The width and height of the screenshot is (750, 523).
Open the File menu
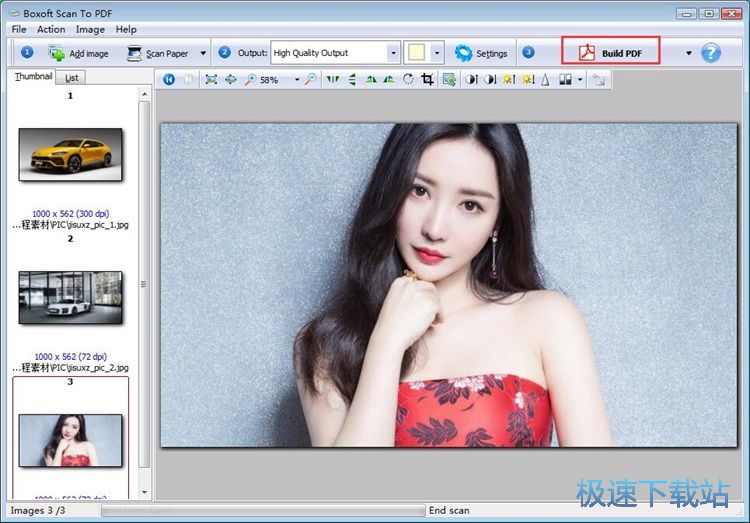point(19,29)
